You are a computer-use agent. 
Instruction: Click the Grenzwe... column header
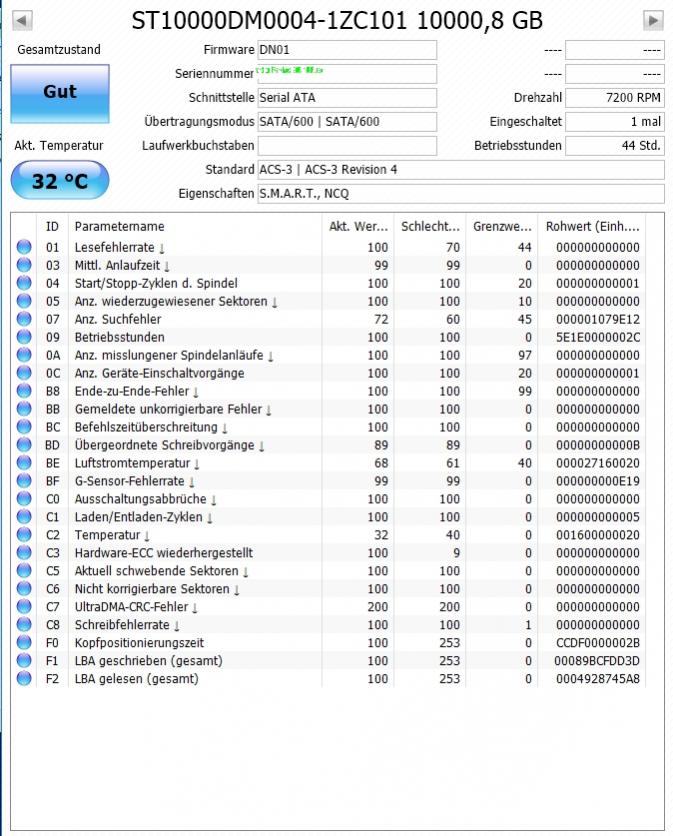(x=502, y=227)
